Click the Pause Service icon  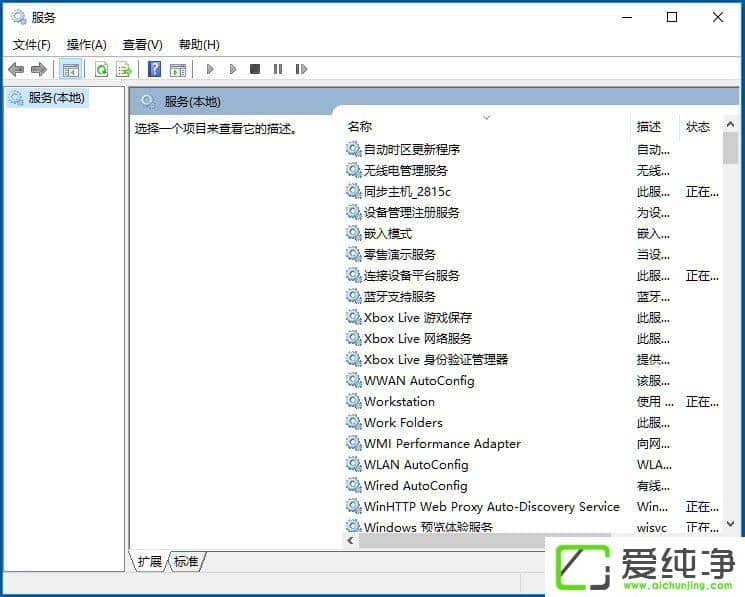click(278, 69)
